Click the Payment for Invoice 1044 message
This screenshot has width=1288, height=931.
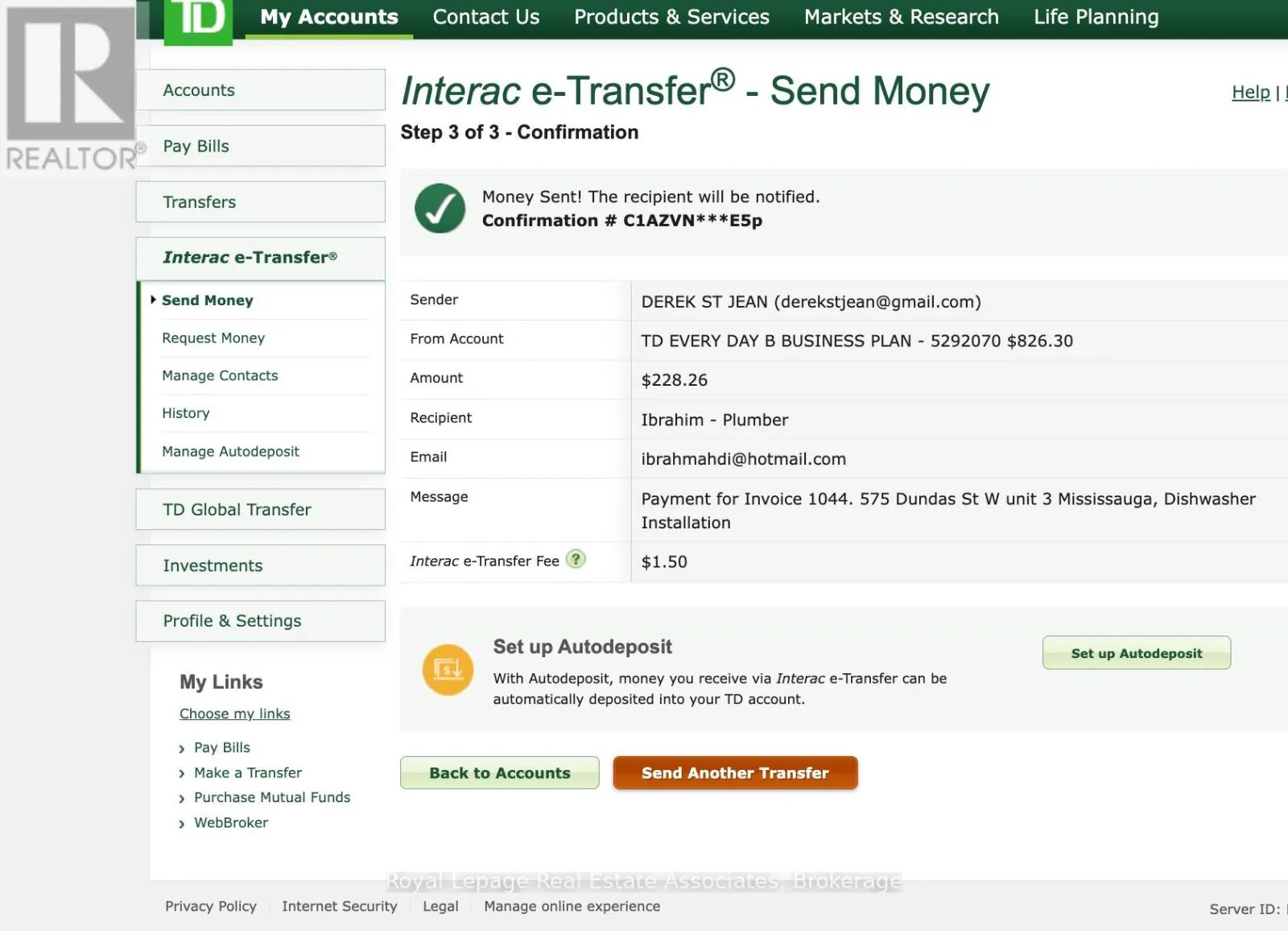[x=948, y=511]
